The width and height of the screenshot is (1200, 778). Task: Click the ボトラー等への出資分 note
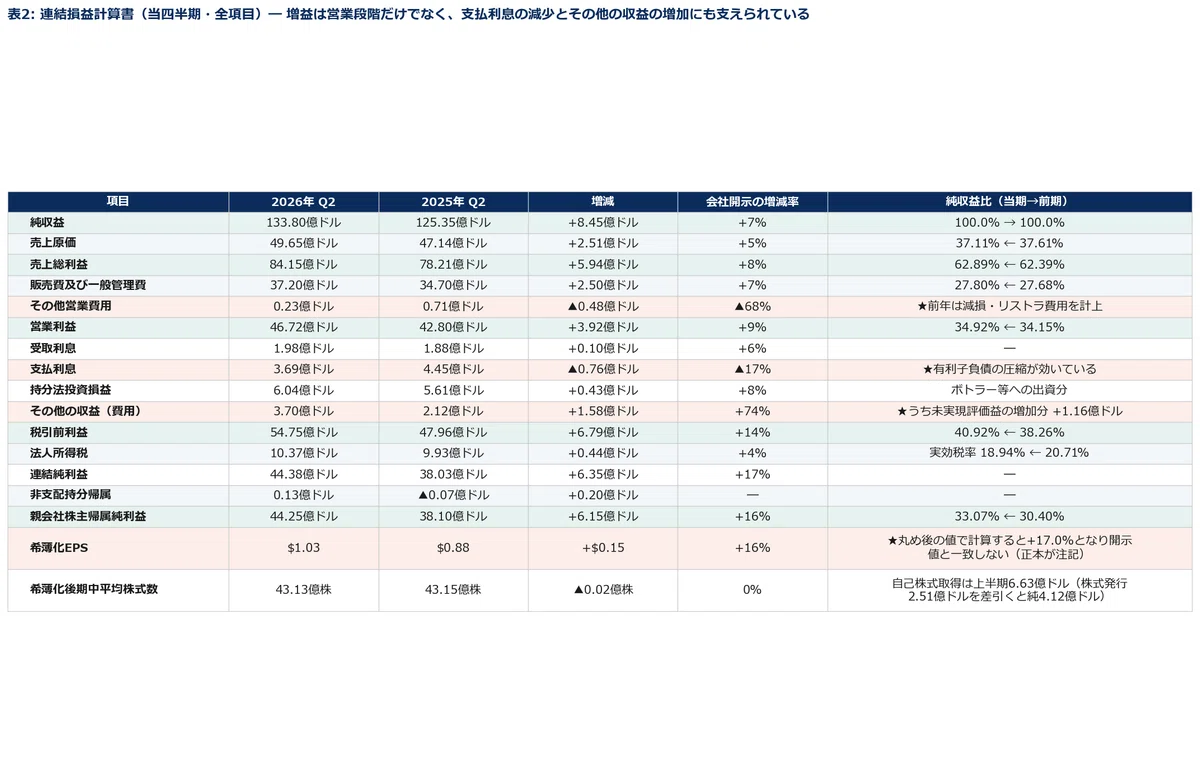[x=1010, y=390]
